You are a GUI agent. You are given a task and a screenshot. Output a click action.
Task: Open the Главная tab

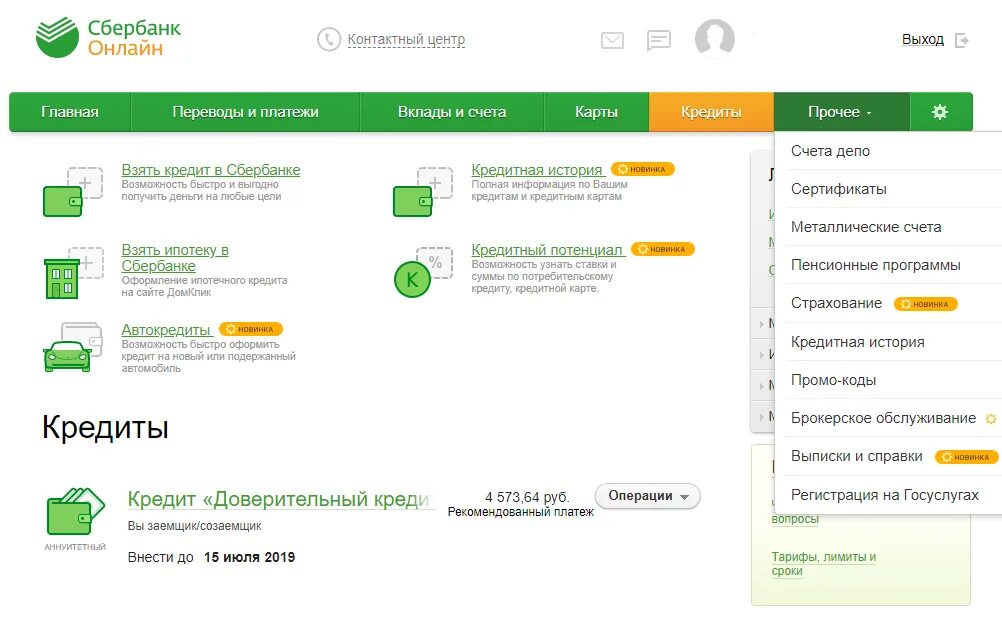point(70,112)
